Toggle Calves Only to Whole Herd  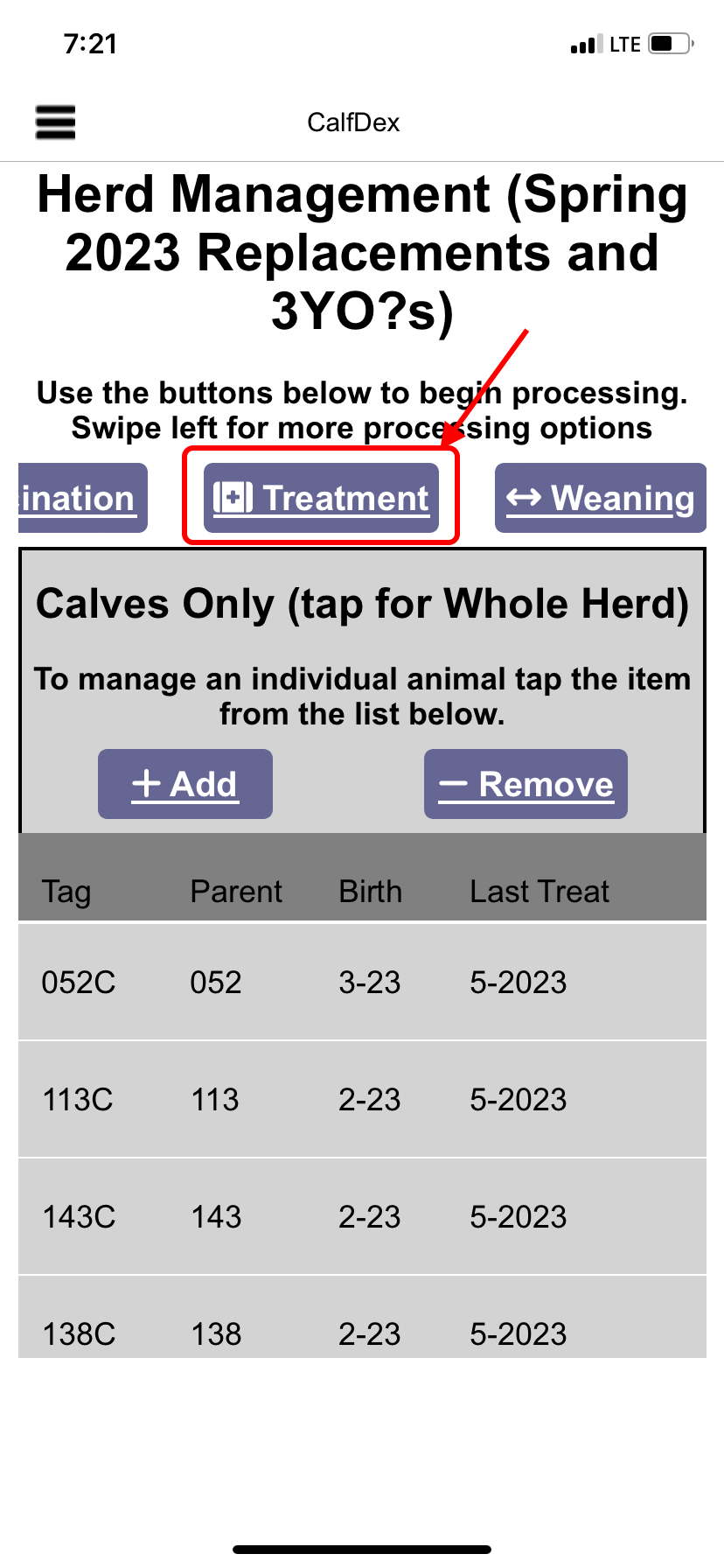click(362, 604)
